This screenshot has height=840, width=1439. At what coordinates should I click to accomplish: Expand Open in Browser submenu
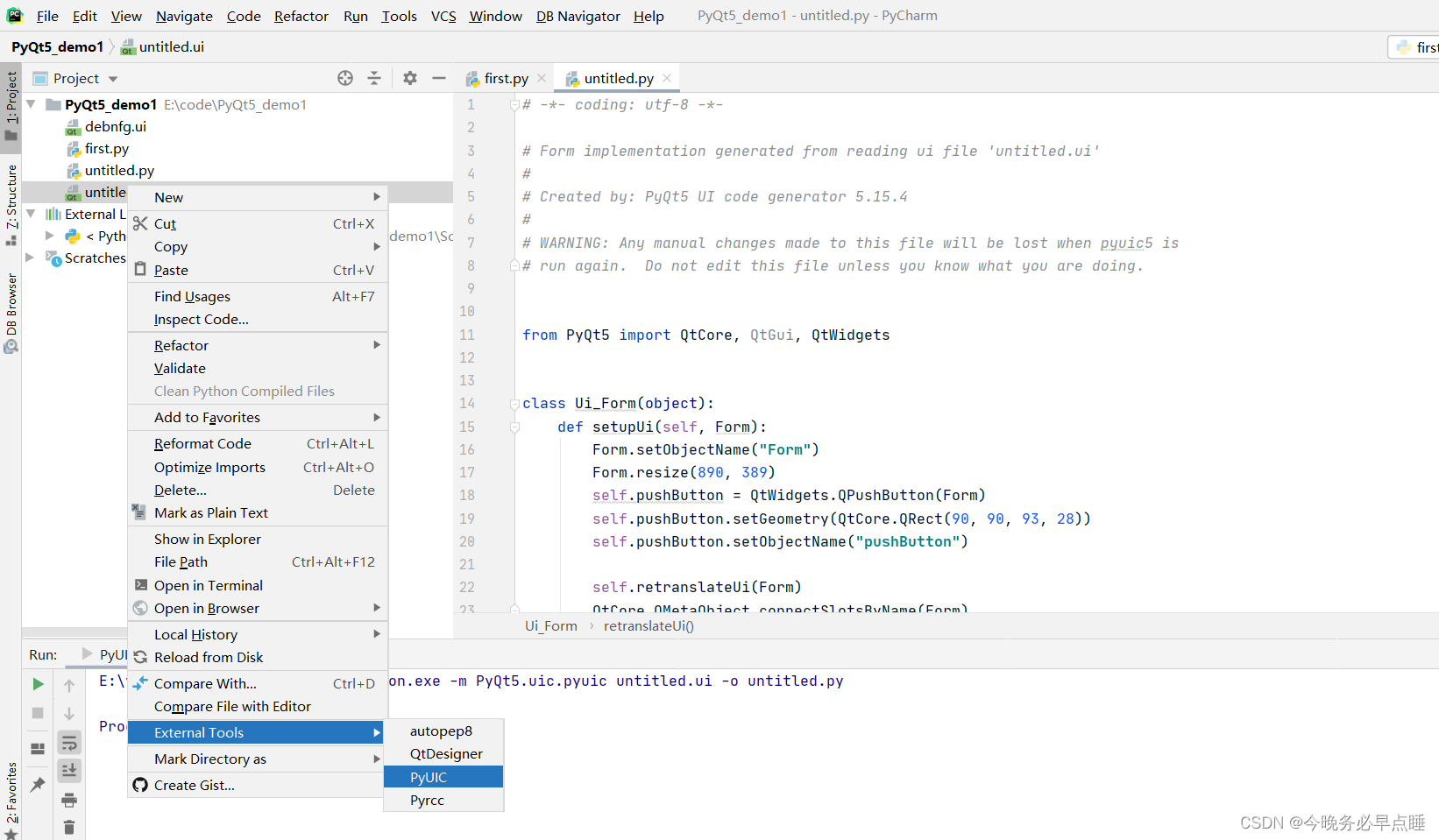258,608
